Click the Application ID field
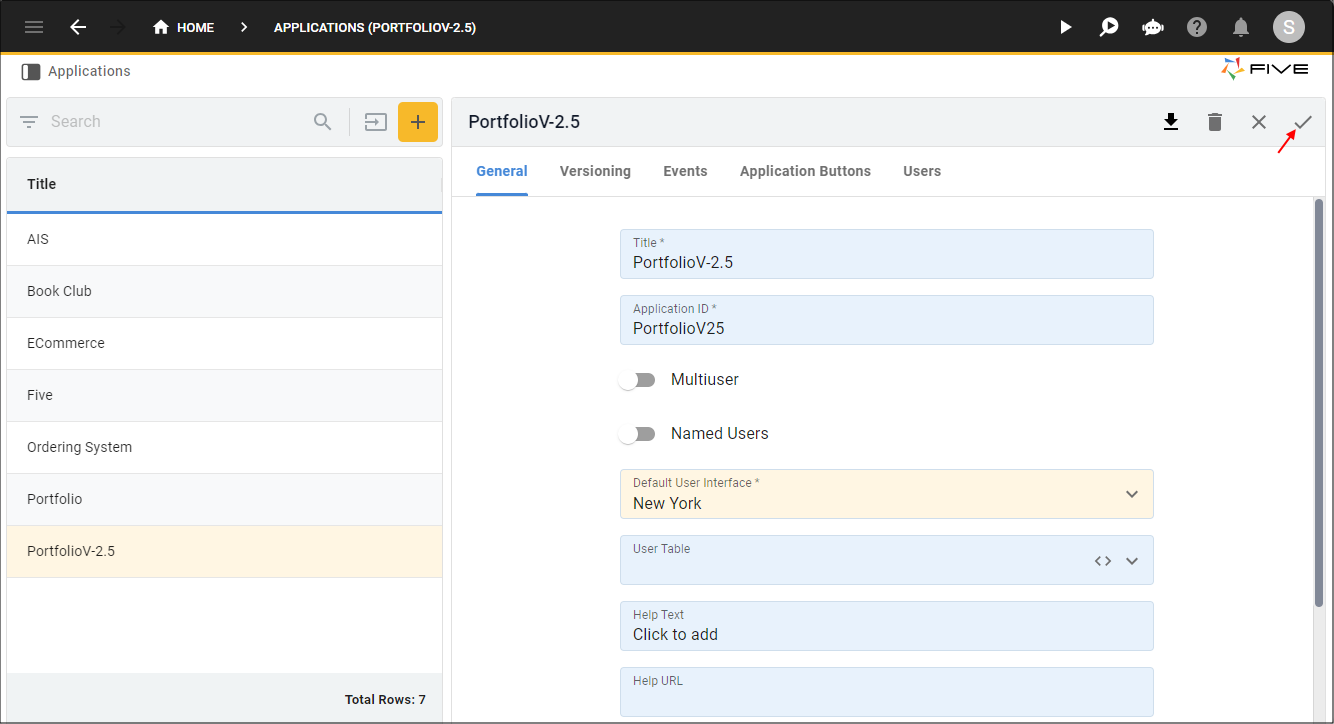This screenshot has height=724, width=1334. 887,320
